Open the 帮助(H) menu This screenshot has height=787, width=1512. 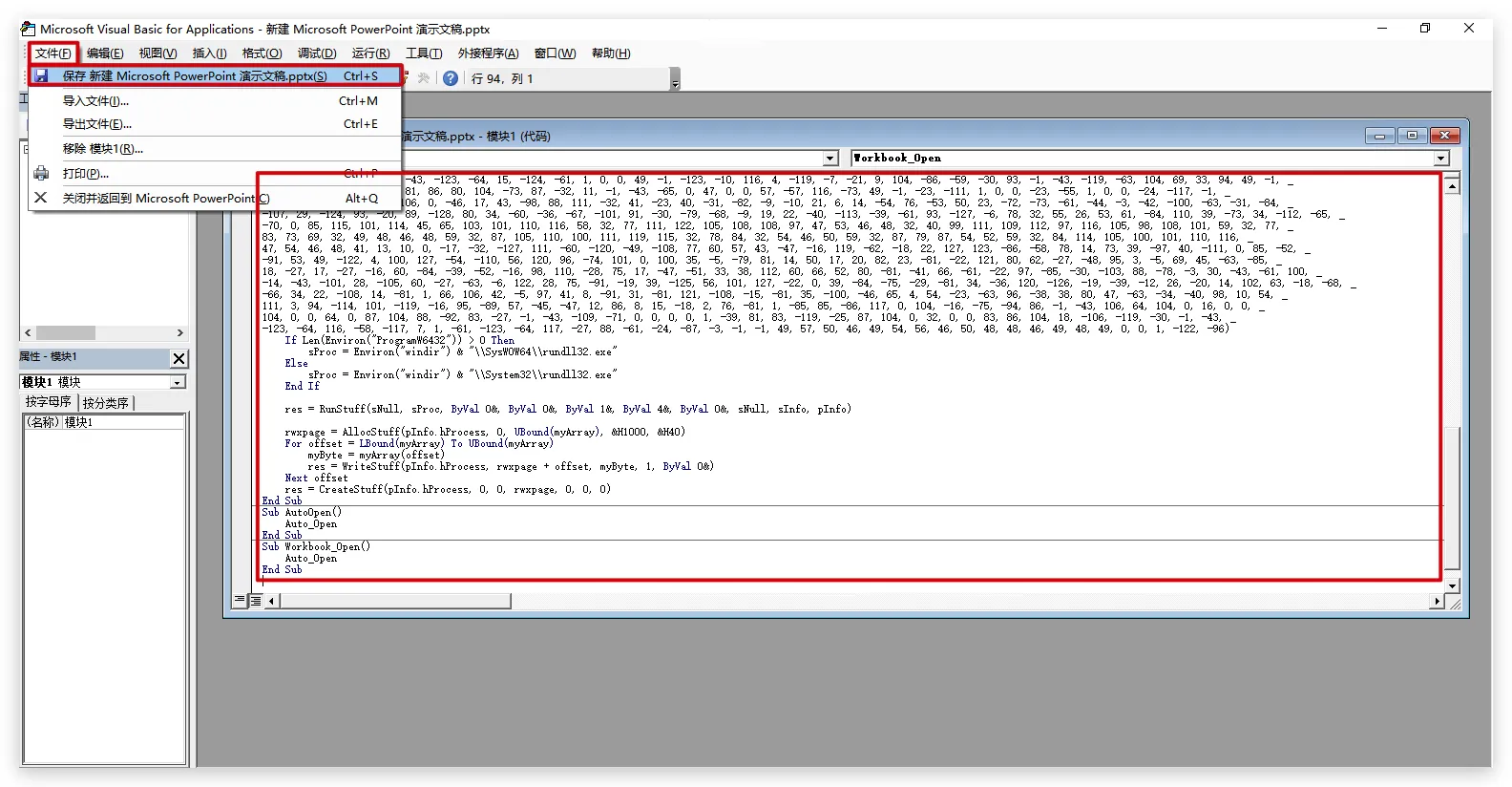tap(611, 53)
